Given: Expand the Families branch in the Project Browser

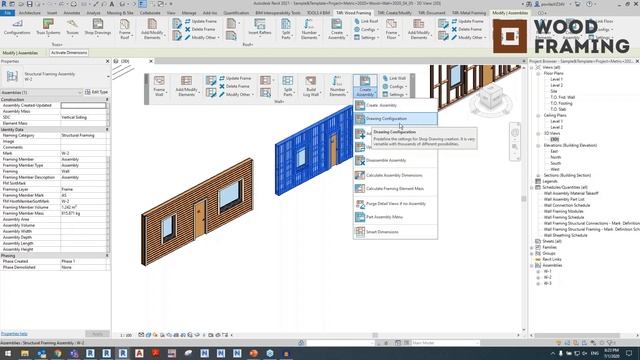Looking at the screenshot, I should (x=532, y=247).
